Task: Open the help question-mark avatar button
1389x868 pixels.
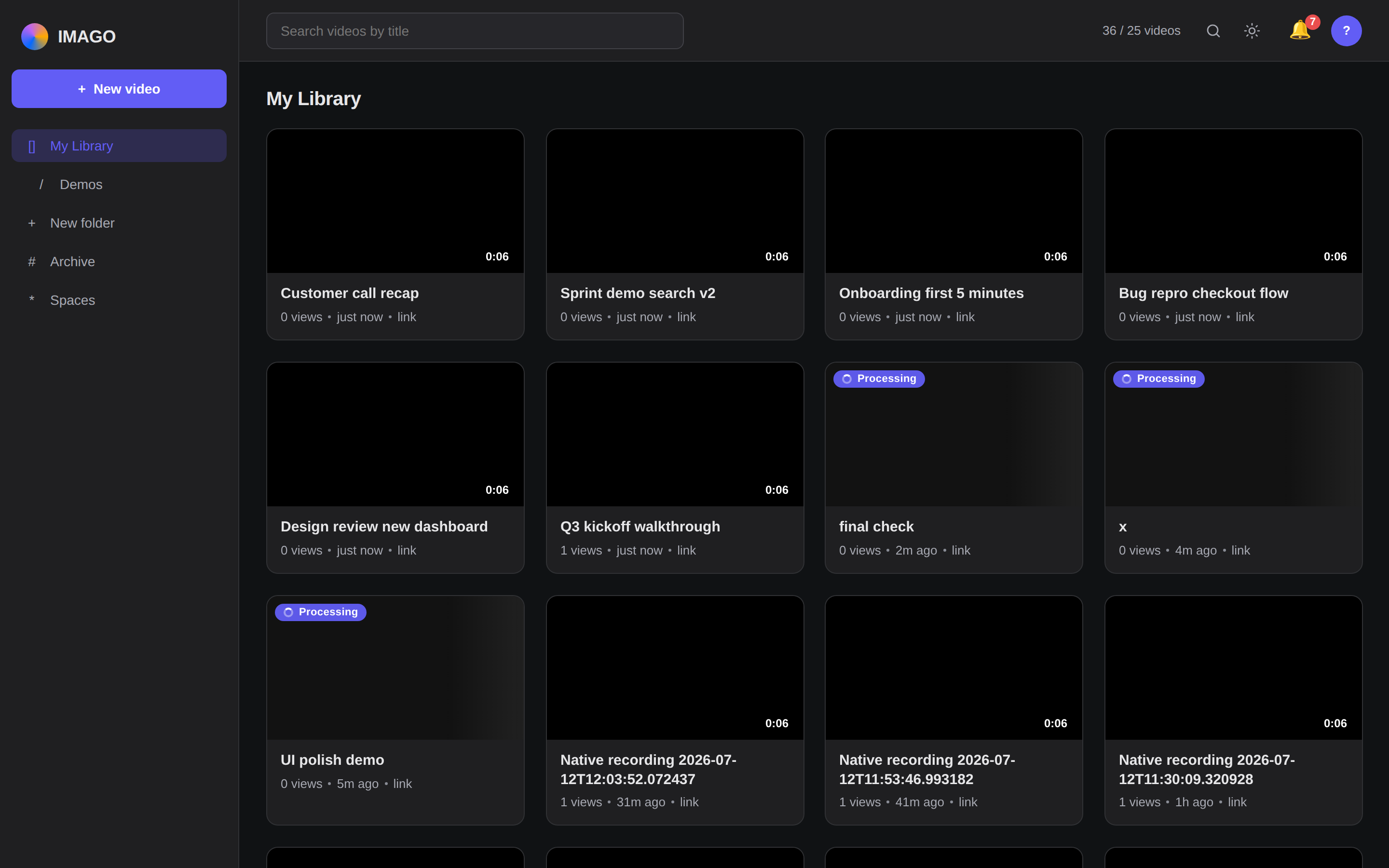Action: (1346, 31)
